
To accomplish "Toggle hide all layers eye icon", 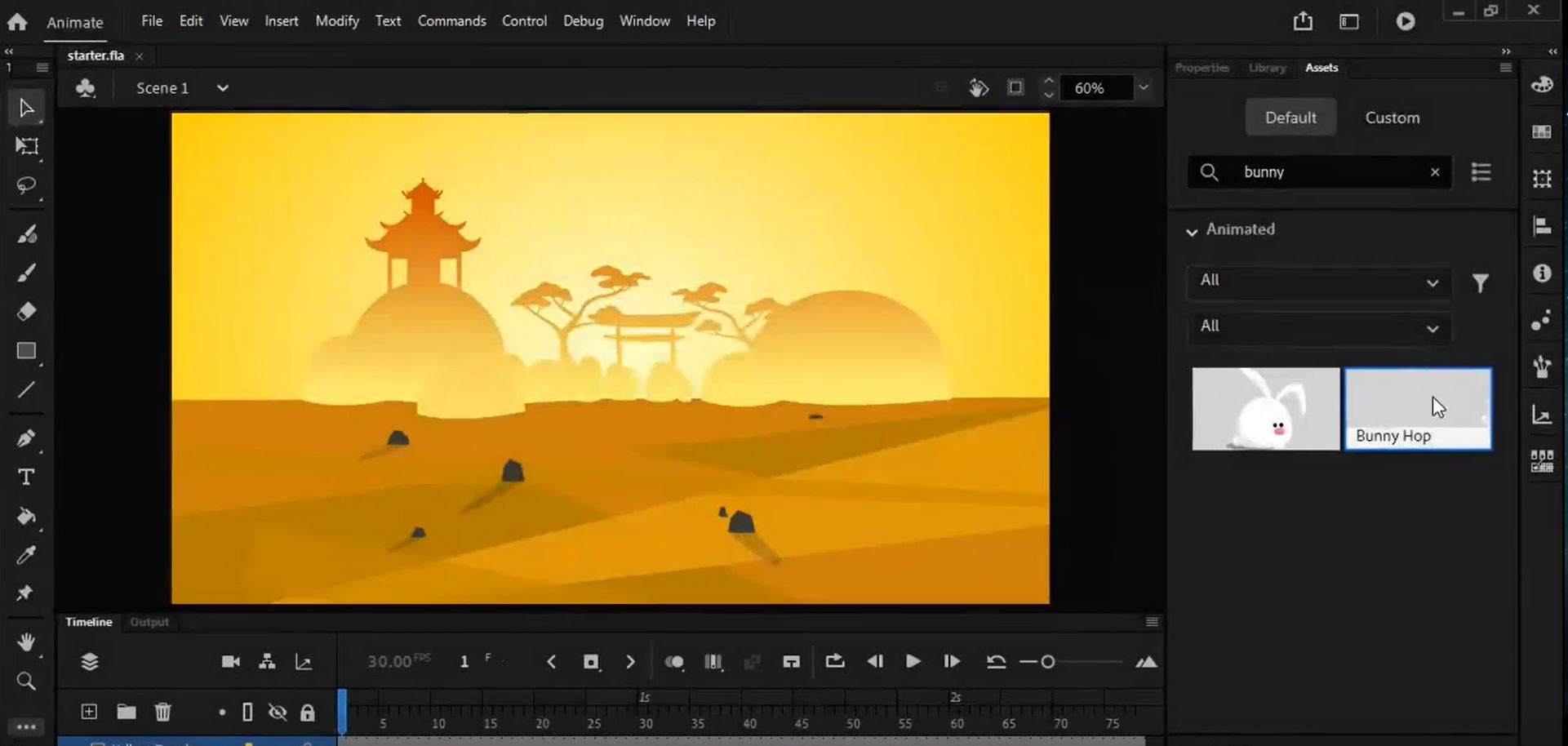I will tap(278, 713).
